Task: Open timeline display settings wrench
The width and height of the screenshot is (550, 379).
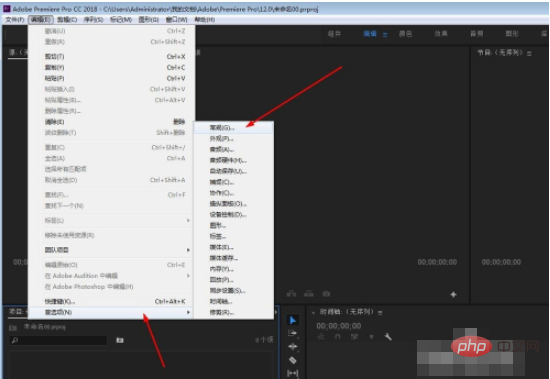Action: coord(388,337)
